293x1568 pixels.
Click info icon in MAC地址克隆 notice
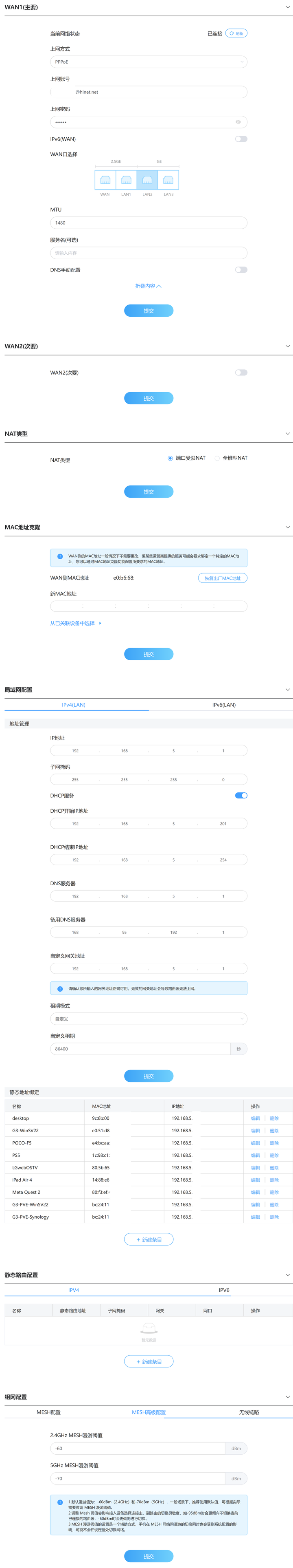(59, 556)
